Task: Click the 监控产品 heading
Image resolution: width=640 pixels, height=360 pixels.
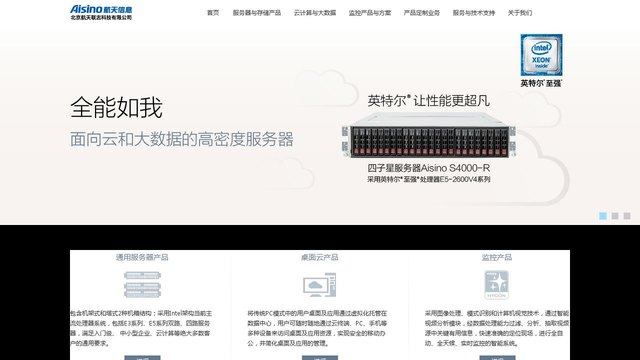Action: coord(497,257)
